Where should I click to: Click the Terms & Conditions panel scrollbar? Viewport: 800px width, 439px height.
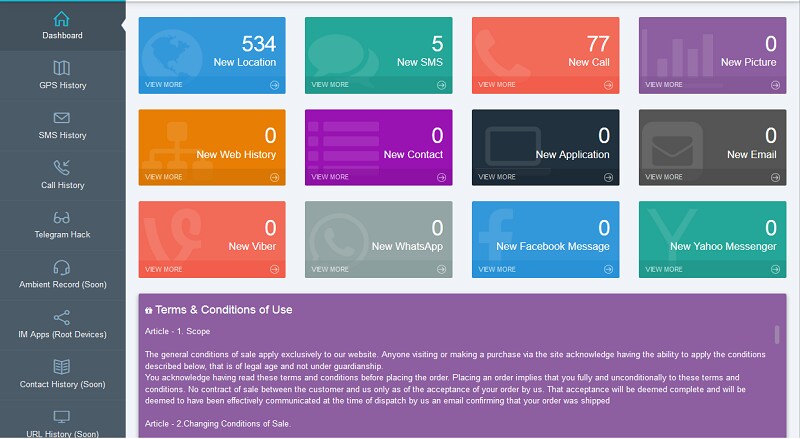777,334
